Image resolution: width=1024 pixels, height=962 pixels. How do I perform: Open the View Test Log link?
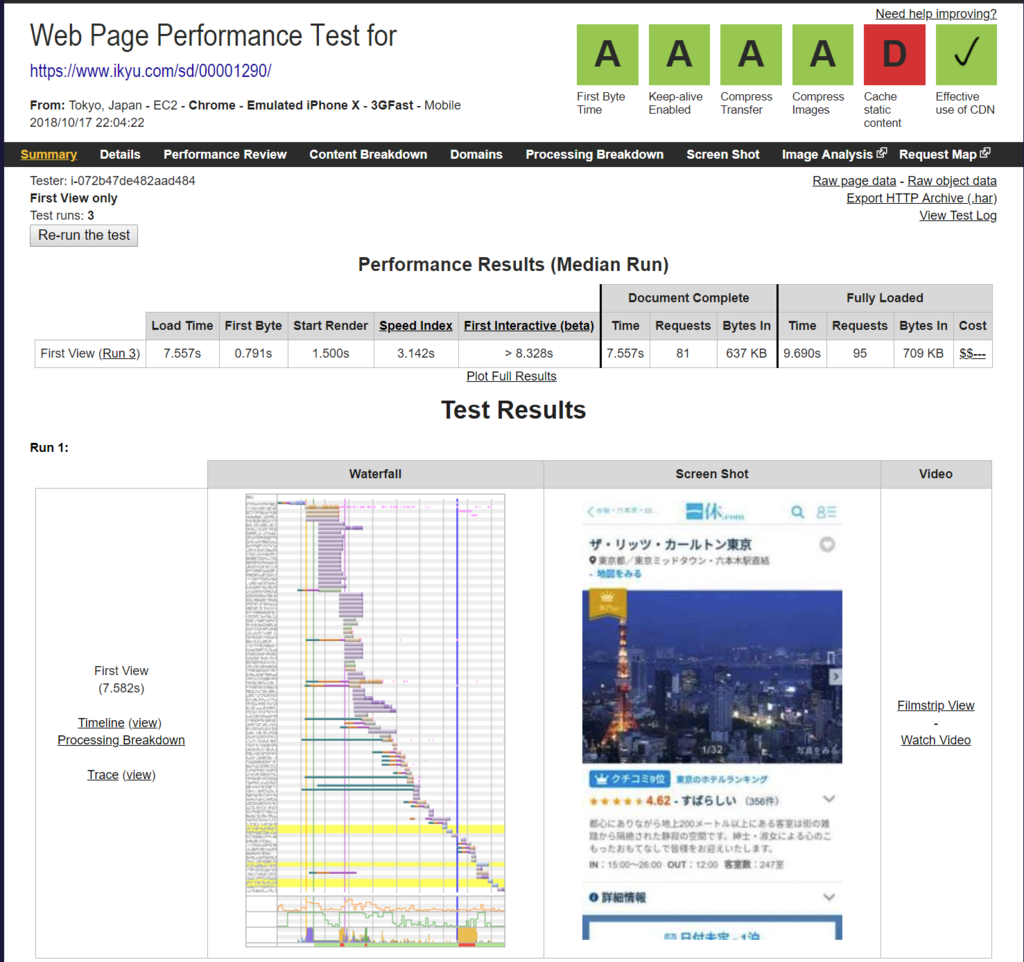tap(958, 216)
